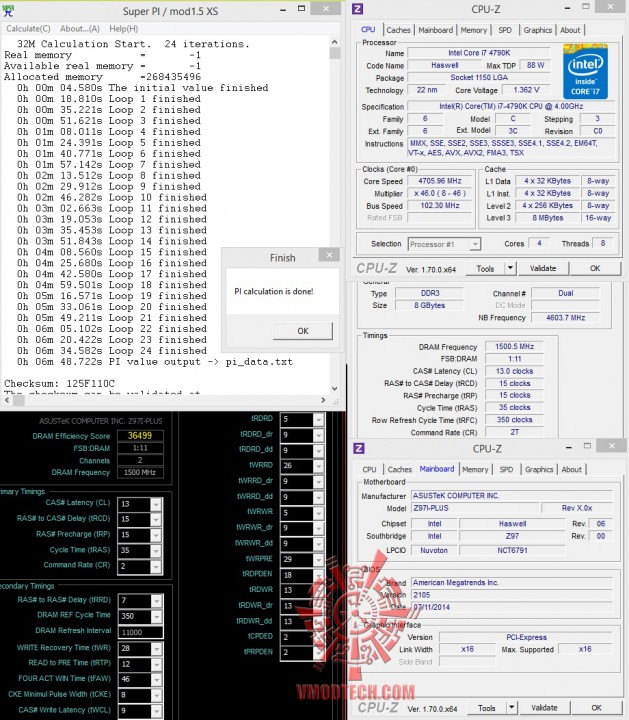Click OK in top CPU-Z window
629x720 pixels.
tap(595, 268)
